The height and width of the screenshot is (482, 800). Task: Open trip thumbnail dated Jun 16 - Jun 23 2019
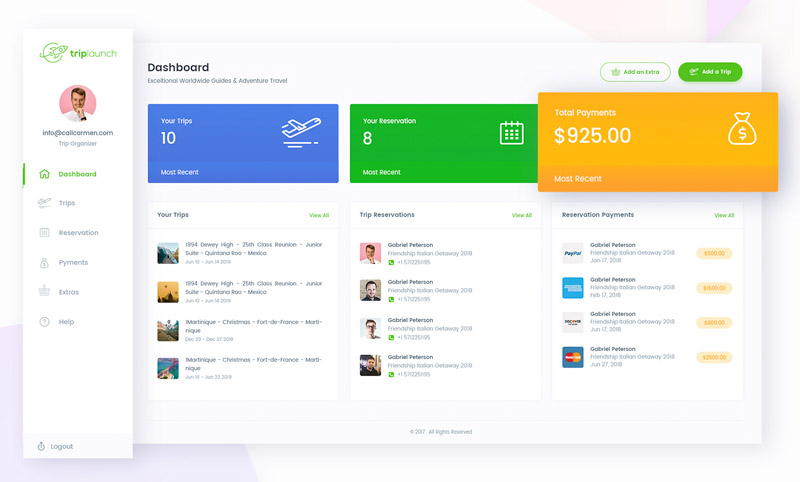coord(168,368)
